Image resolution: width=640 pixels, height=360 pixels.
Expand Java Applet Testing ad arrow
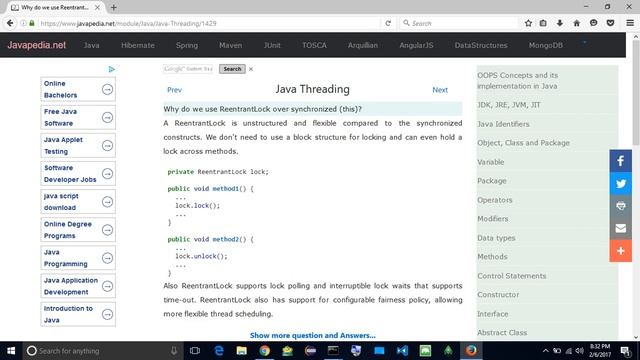pos(107,145)
